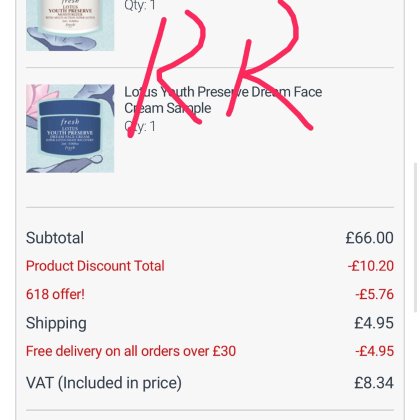The width and height of the screenshot is (420, 420).
Task: Click the -£10.20 discount amount
Action: (371, 266)
